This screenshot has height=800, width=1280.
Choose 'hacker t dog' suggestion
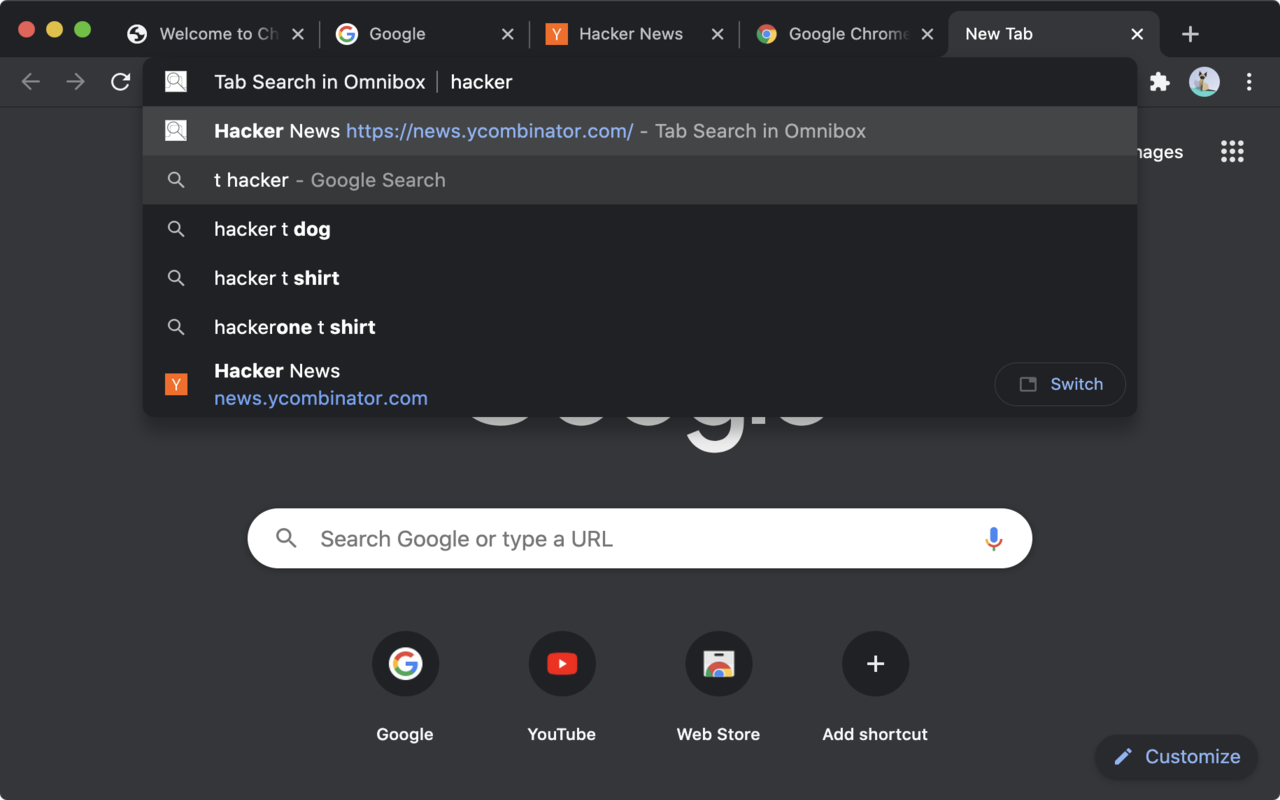pyautogui.click(x=640, y=229)
